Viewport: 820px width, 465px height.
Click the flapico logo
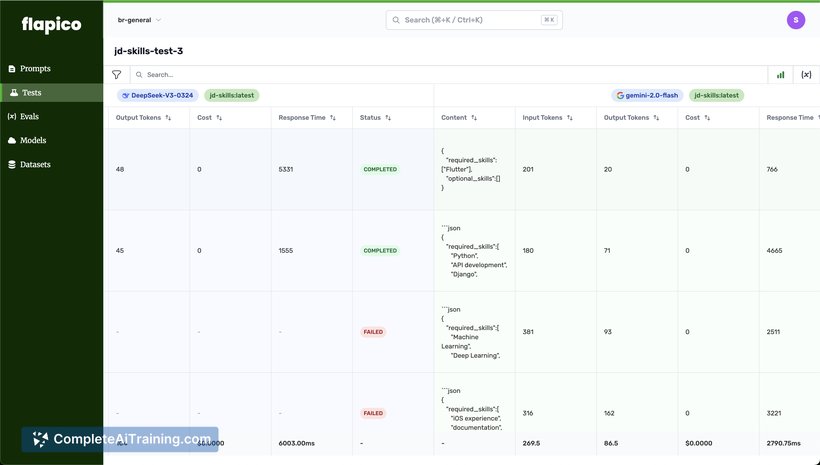click(x=51, y=25)
